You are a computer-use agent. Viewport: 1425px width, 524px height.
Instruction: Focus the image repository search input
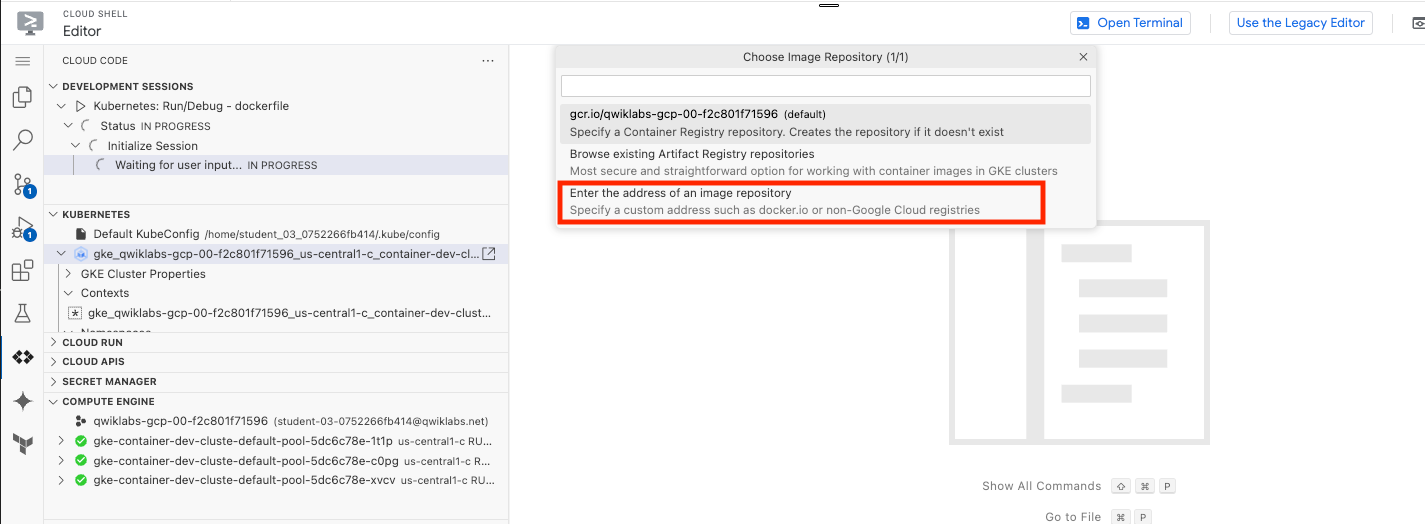[x=826, y=86]
